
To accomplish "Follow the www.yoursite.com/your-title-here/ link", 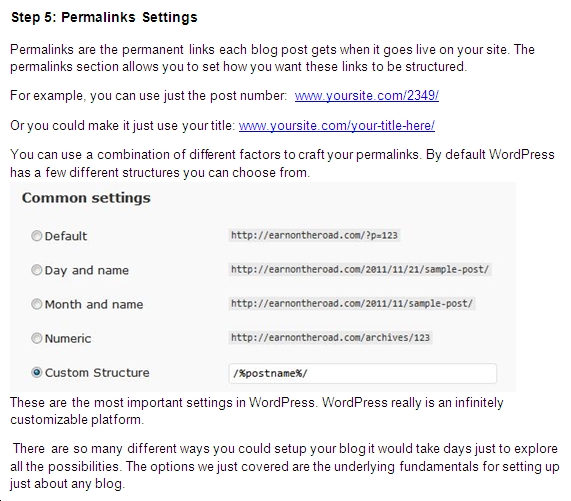I will tap(337, 126).
